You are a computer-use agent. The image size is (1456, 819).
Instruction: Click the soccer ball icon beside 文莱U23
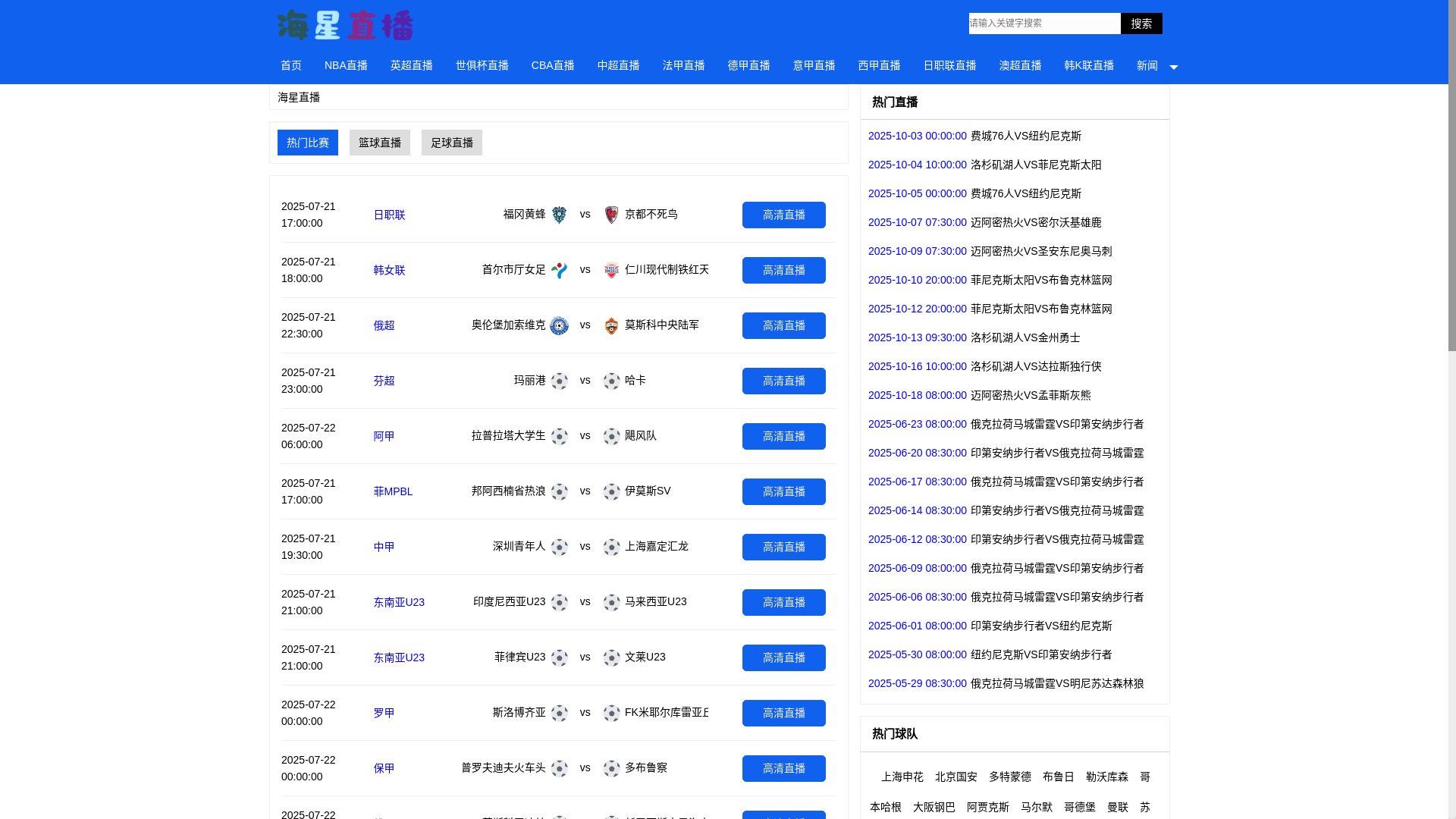(x=611, y=657)
